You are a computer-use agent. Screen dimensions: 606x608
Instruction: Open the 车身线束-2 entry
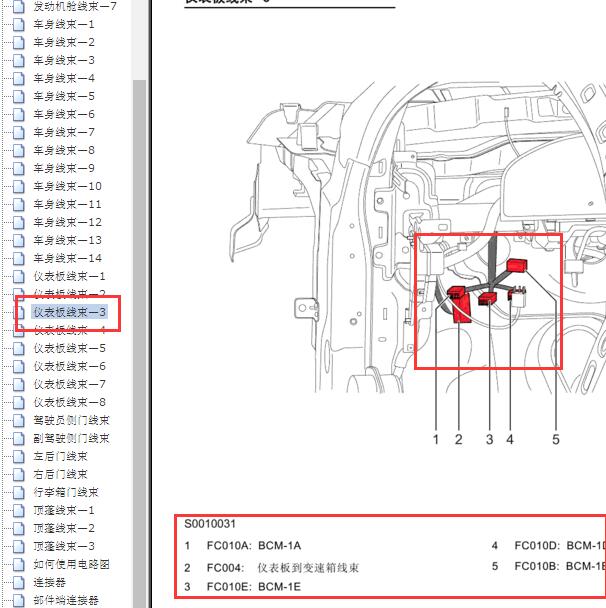point(64,42)
